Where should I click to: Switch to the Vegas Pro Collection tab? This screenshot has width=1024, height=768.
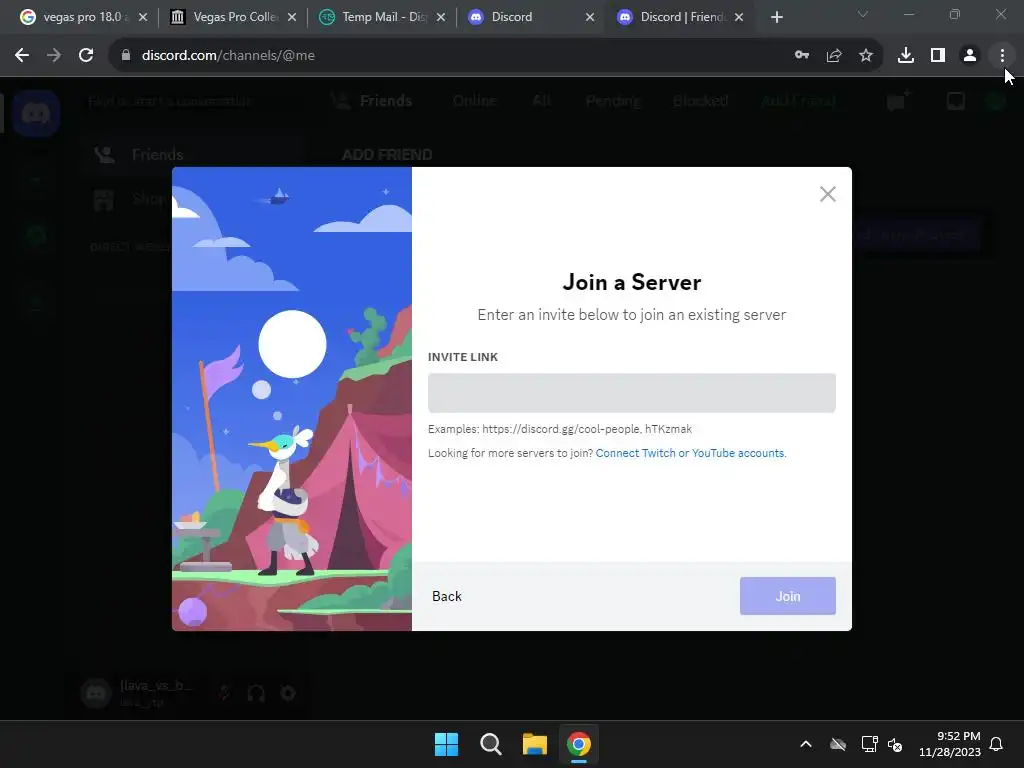[232, 17]
